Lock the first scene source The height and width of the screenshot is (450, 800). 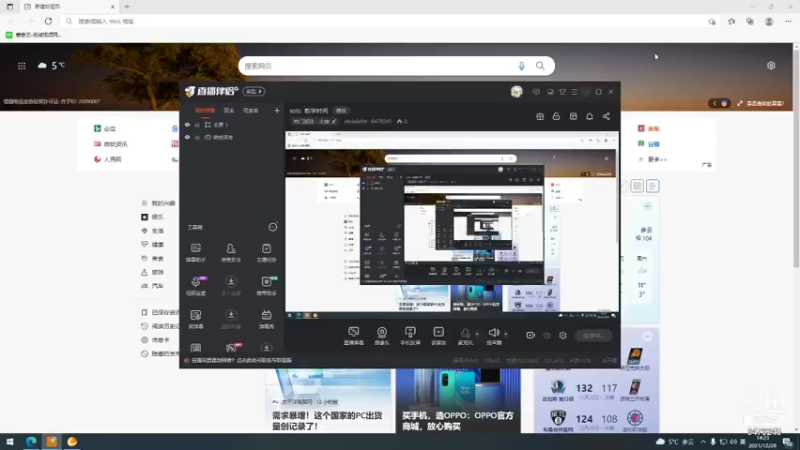click(x=197, y=124)
